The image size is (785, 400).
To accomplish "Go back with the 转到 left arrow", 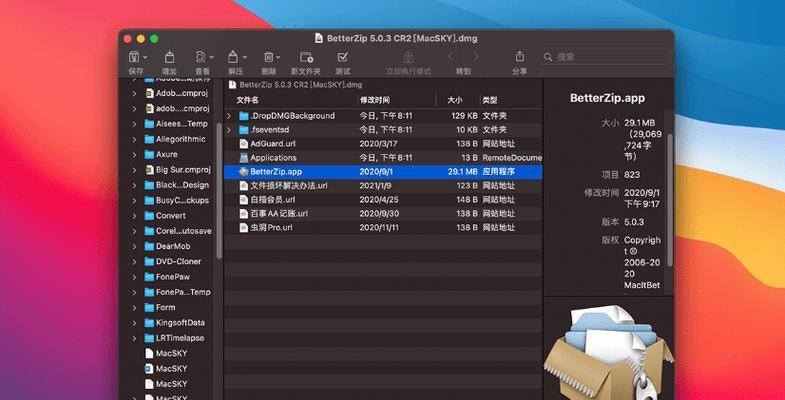I will tap(450, 57).
